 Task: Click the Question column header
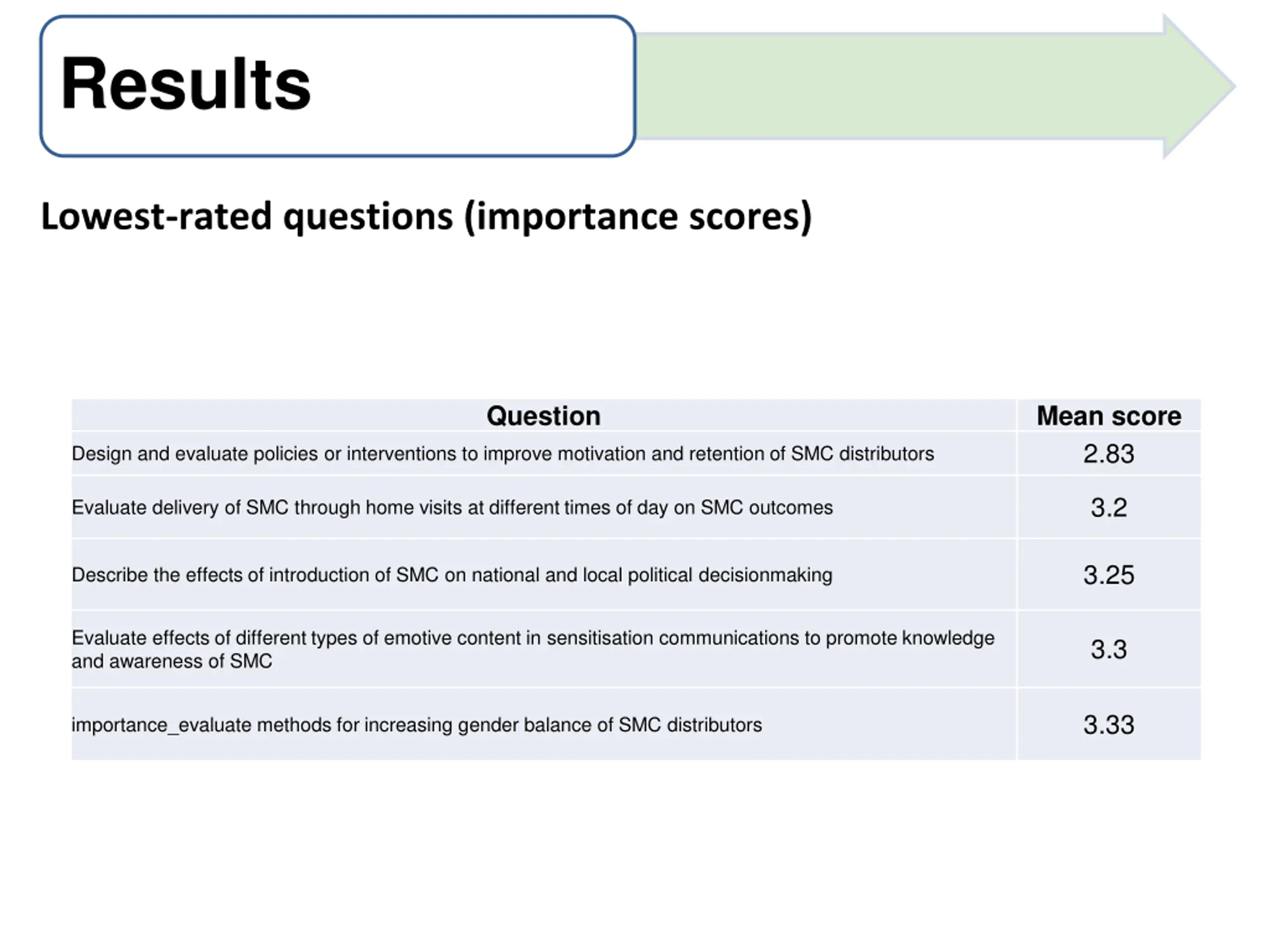click(x=543, y=416)
